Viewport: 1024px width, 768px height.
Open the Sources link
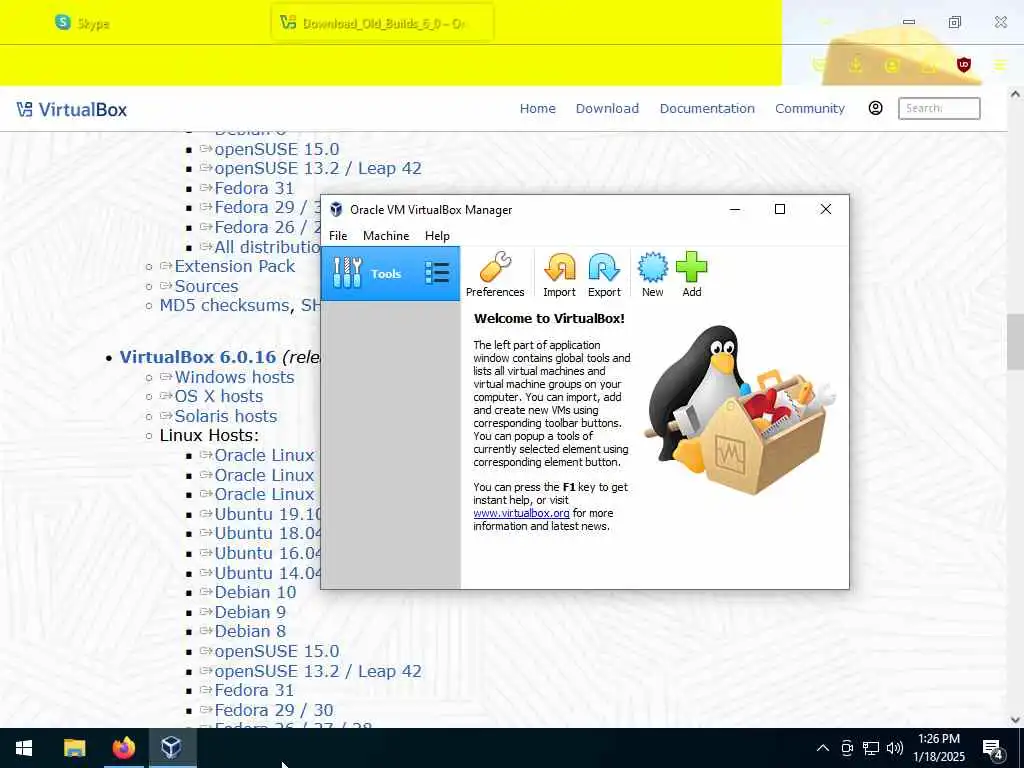coord(206,286)
